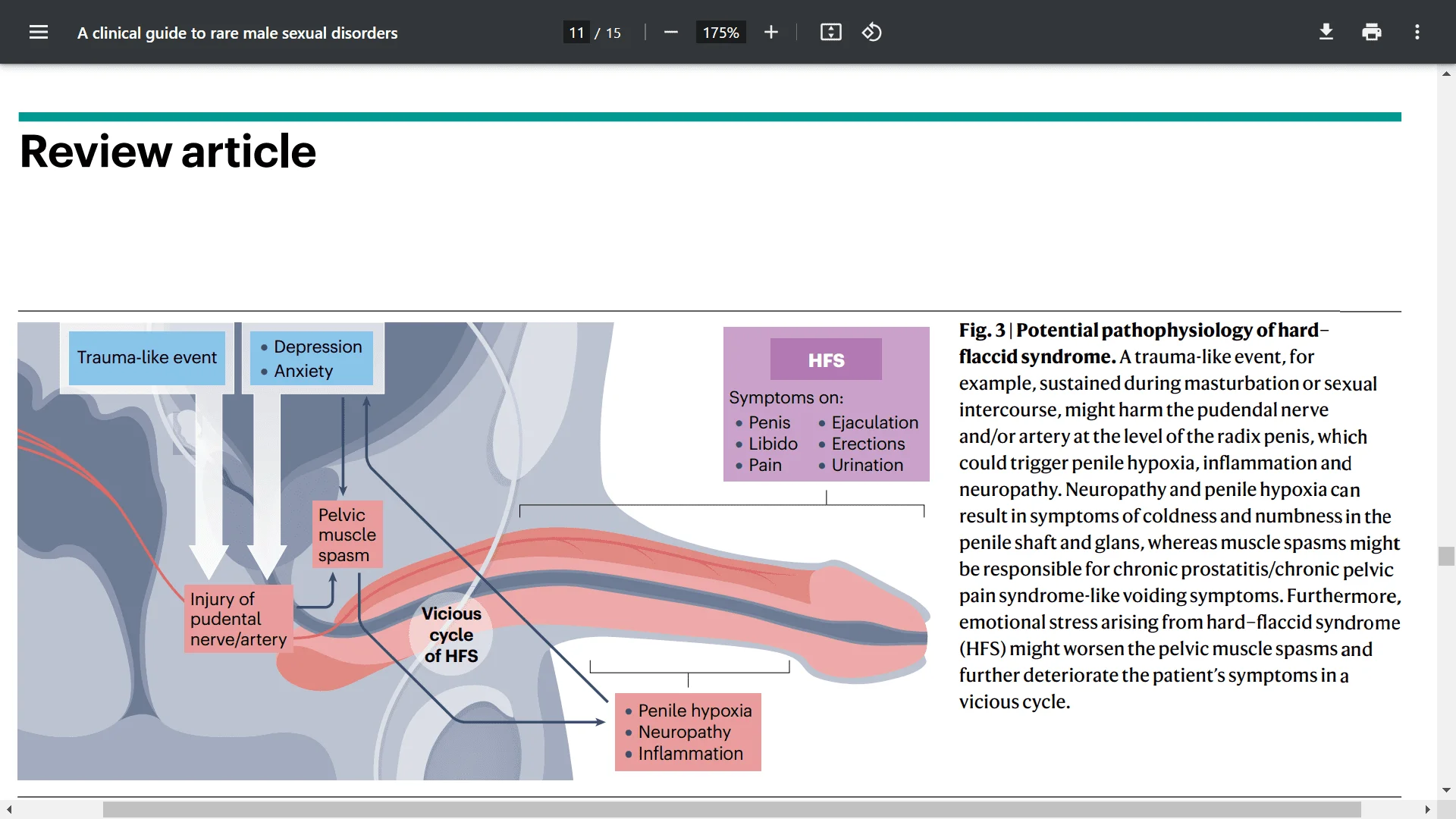Click the Ejaculation symptom text
Viewport: 1456px width, 819px height.
pos(874,422)
